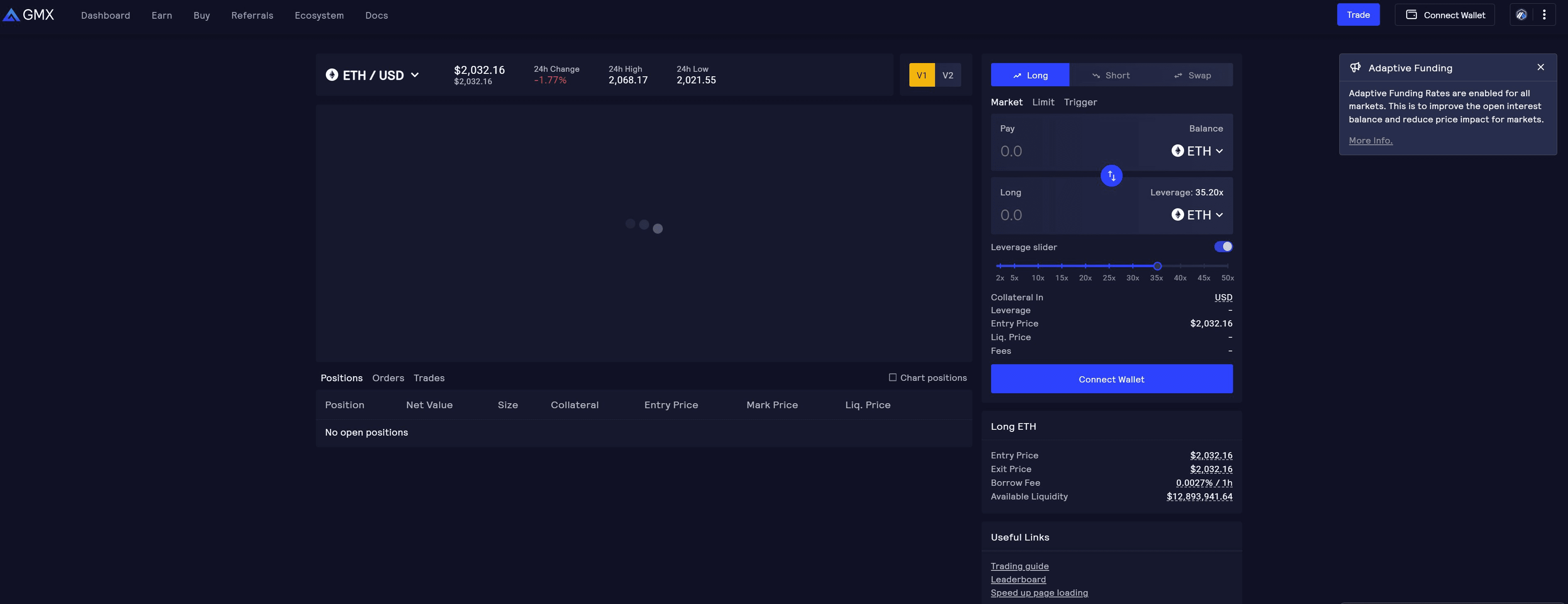
Task: Switch to the V2 version toggle
Action: point(948,75)
